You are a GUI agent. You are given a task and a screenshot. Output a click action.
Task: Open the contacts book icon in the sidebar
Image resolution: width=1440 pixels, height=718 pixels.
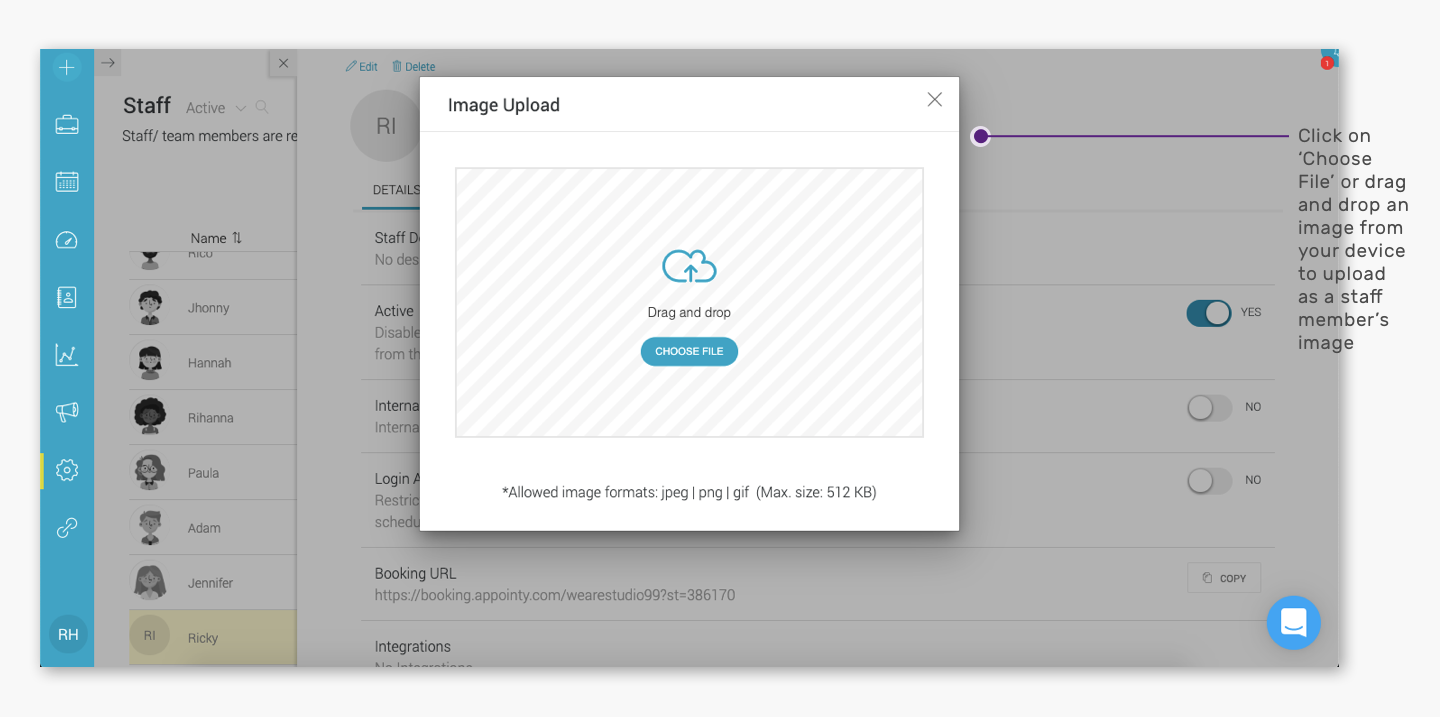67,297
